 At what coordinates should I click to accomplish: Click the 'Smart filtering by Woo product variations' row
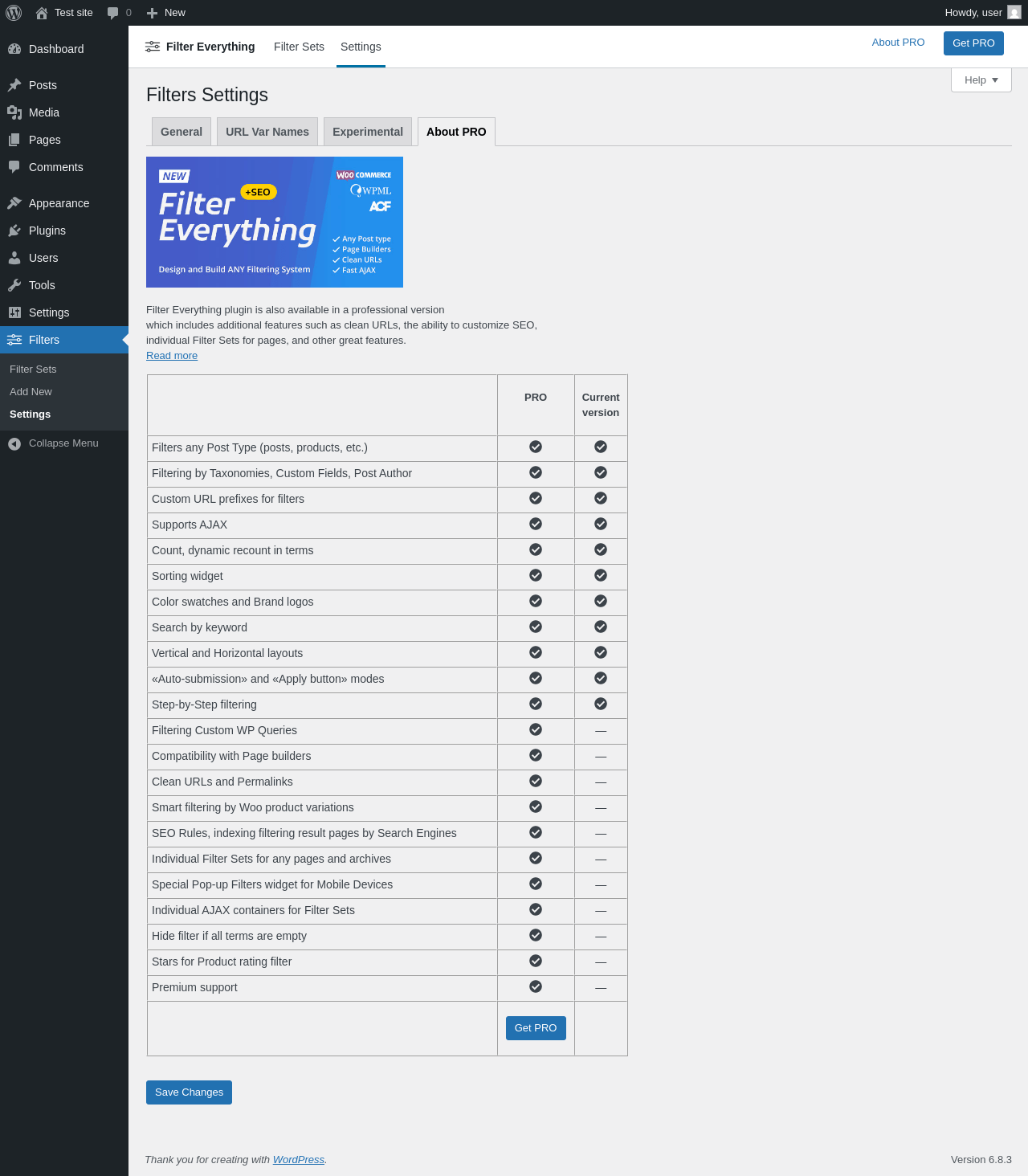click(x=387, y=808)
